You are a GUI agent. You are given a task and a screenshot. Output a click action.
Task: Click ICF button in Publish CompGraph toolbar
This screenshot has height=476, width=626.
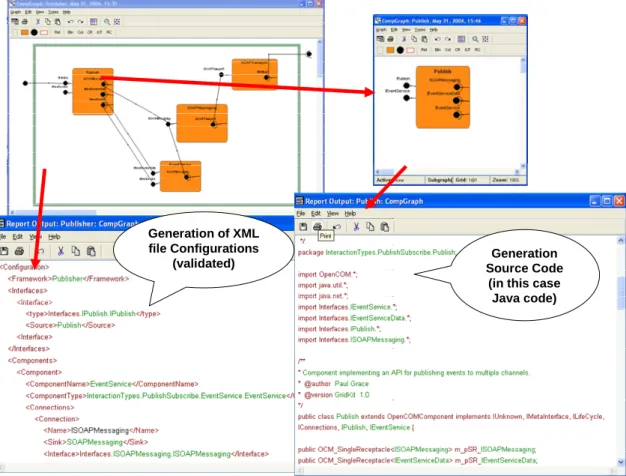pos(468,50)
